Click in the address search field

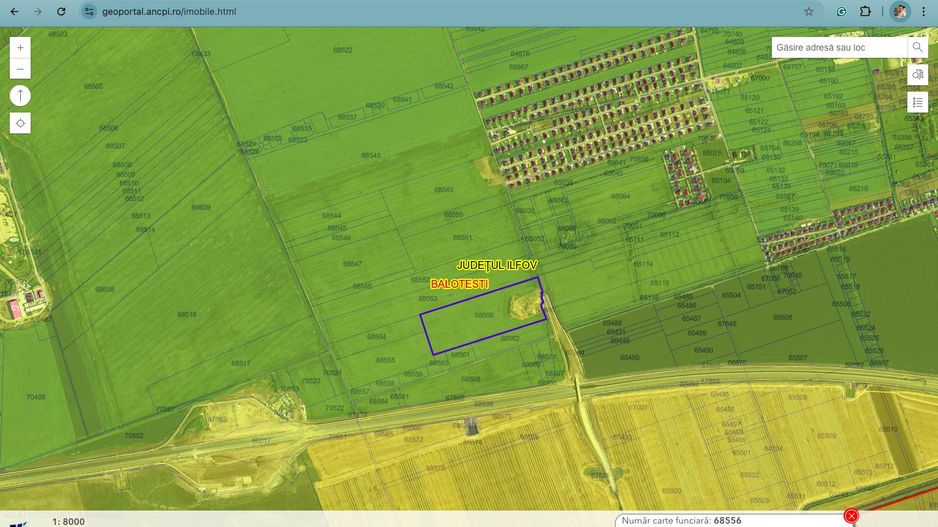[x=840, y=47]
